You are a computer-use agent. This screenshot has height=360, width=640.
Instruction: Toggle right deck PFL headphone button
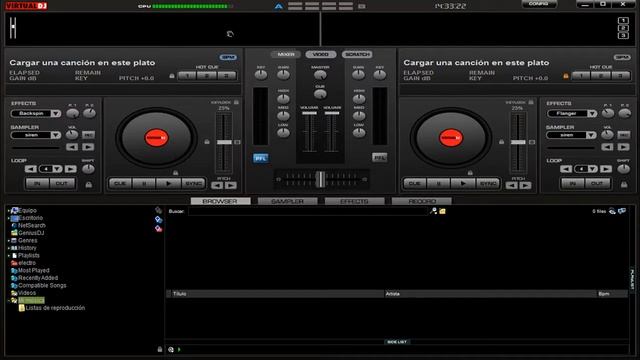coord(380,158)
